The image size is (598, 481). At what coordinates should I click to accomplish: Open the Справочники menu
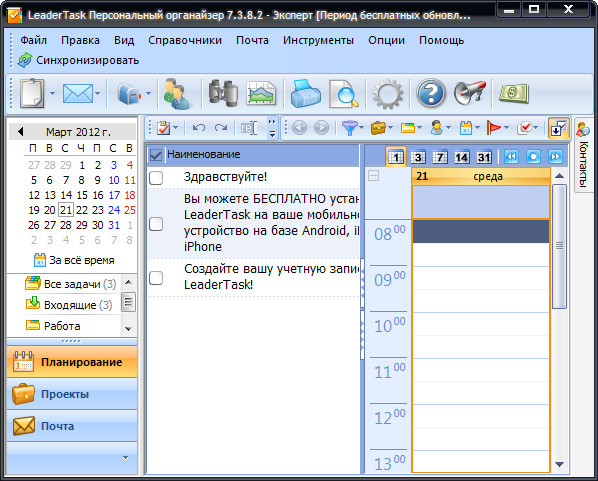[x=185, y=40]
